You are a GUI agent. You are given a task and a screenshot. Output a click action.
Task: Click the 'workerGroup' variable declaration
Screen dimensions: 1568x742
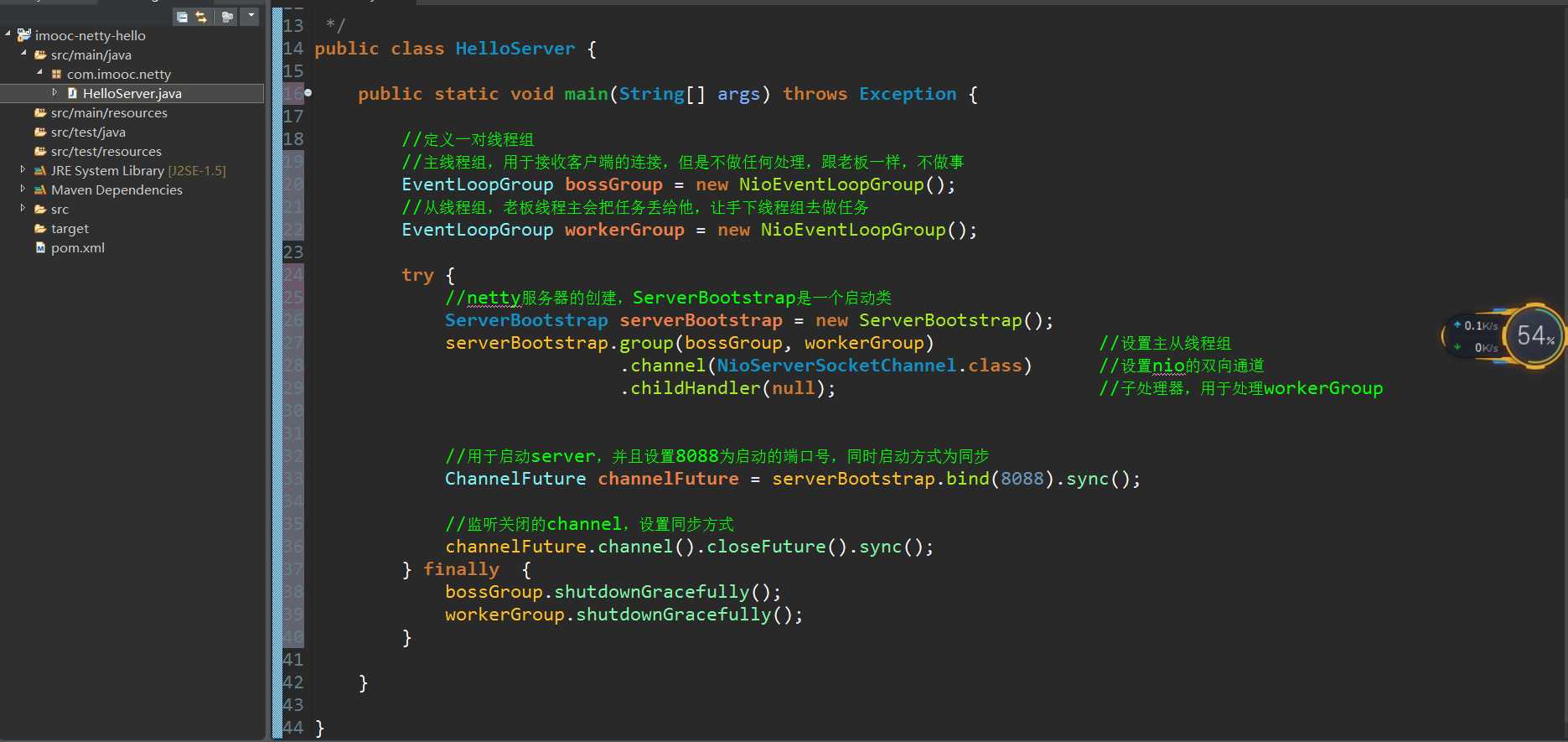coord(624,230)
